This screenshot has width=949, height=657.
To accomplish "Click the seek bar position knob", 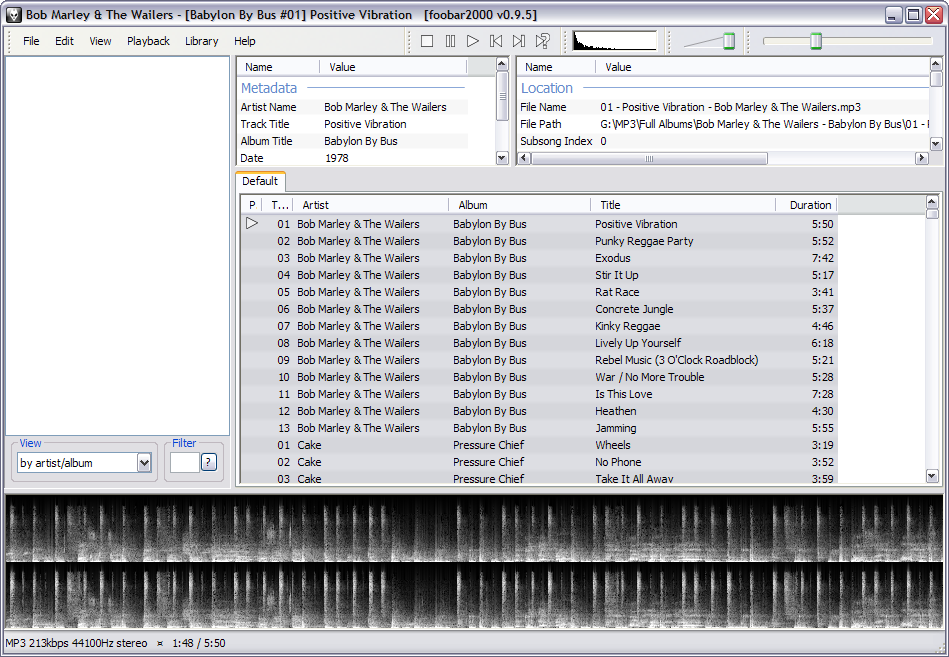I will [816, 41].
